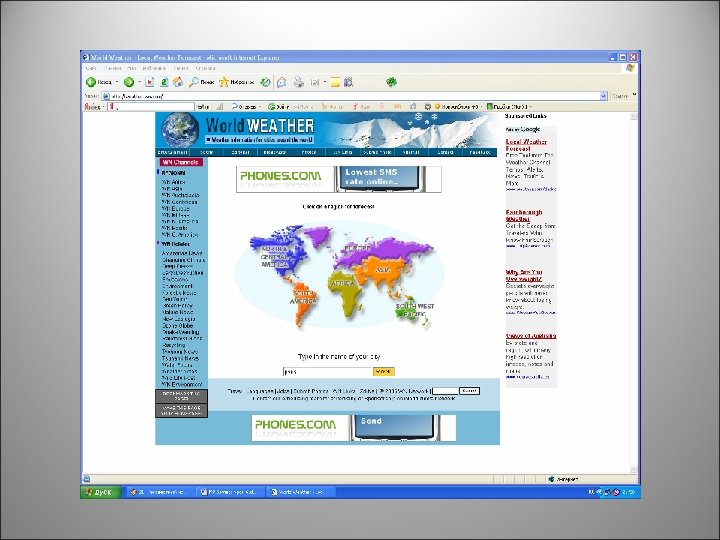Screen dimensions: 720x540
Task: Click the first gray box below the sidebar
Action: click(x=181, y=396)
